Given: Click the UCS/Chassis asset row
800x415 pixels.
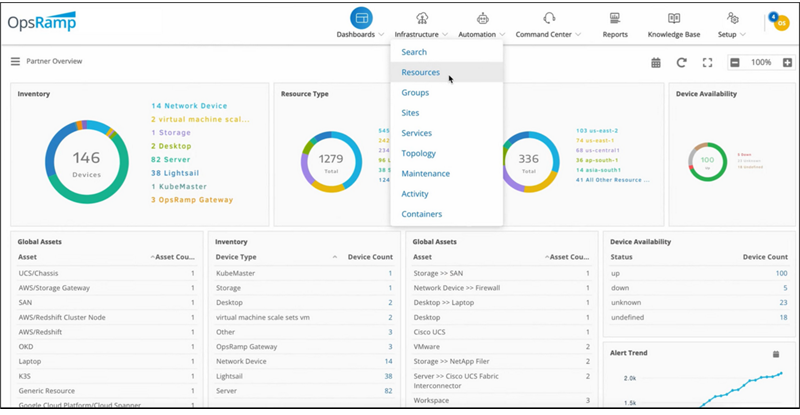Looking at the screenshot, I should 107,274.
